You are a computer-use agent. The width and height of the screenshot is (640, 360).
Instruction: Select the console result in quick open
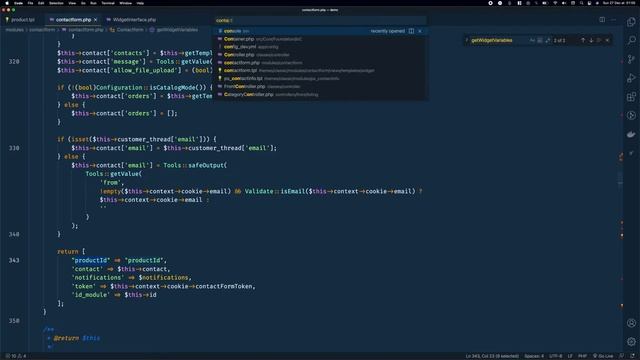(x=320, y=31)
